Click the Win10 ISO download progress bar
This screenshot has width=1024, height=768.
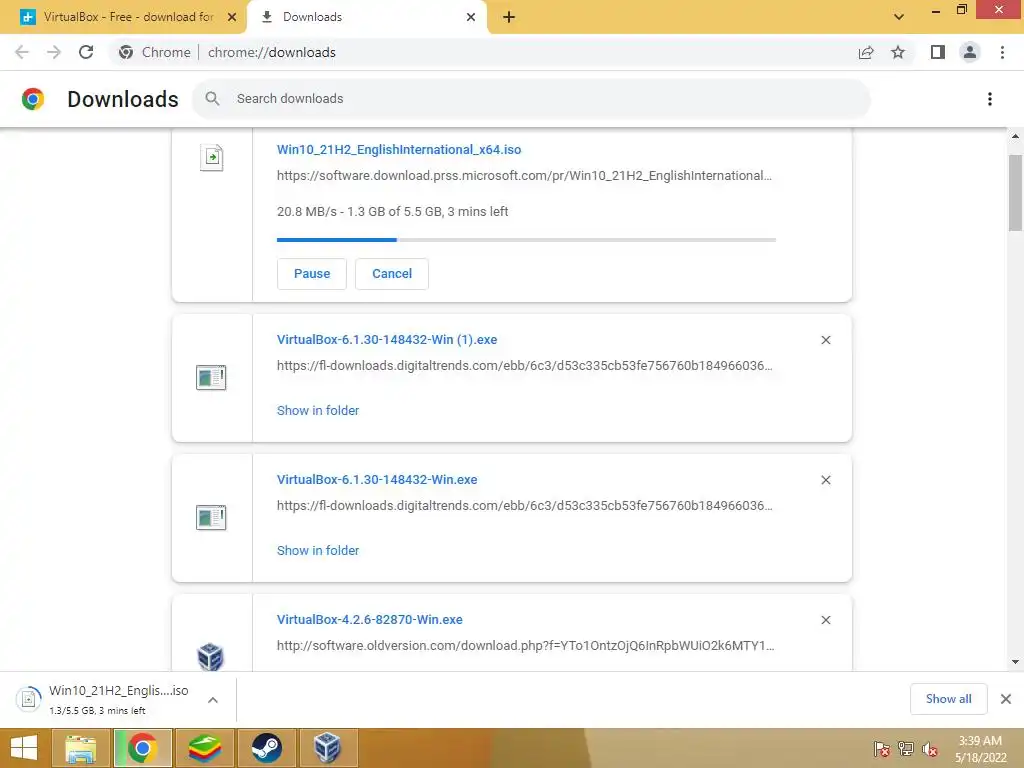(x=526, y=240)
